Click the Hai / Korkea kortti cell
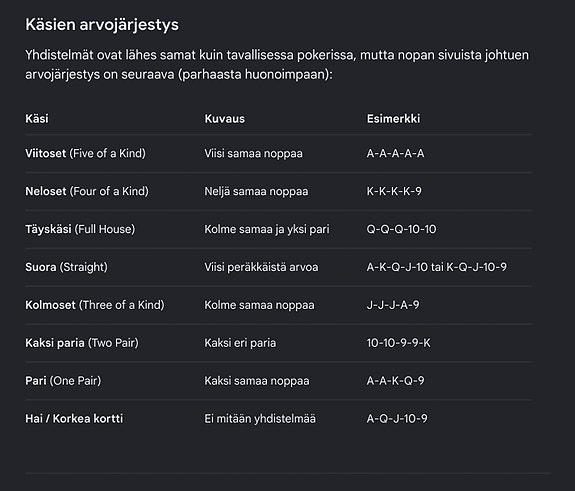This screenshot has width=575, height=491. point(74,418)
